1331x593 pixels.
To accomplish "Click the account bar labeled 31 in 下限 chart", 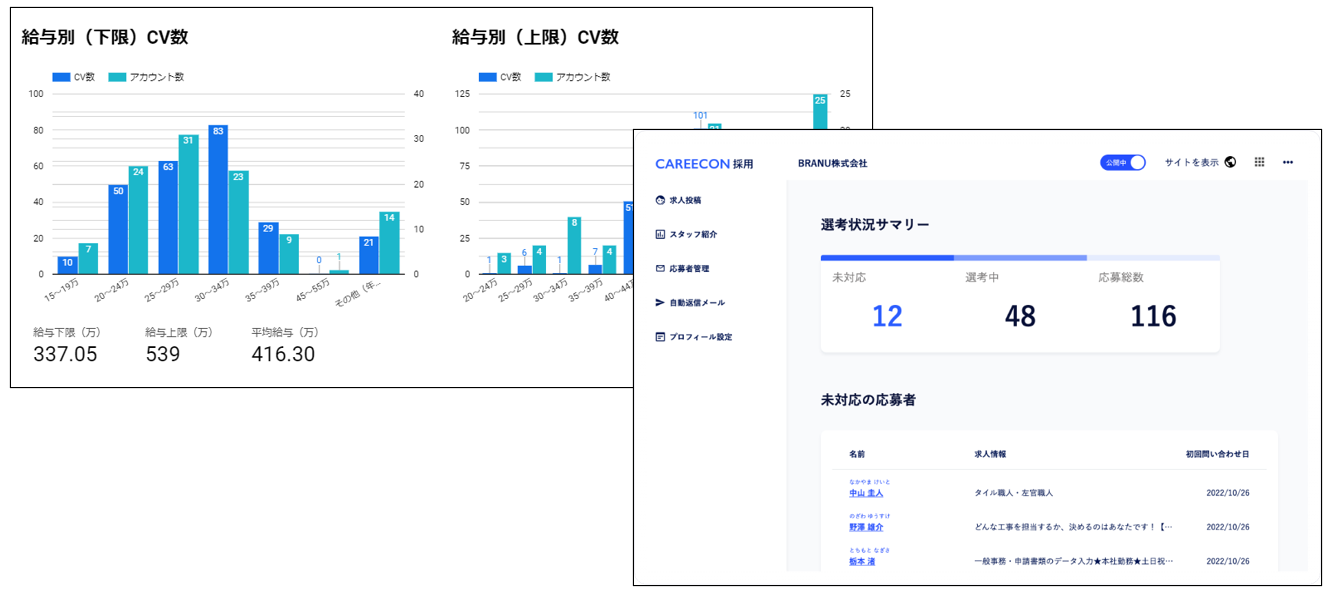I will pos(188,204).
